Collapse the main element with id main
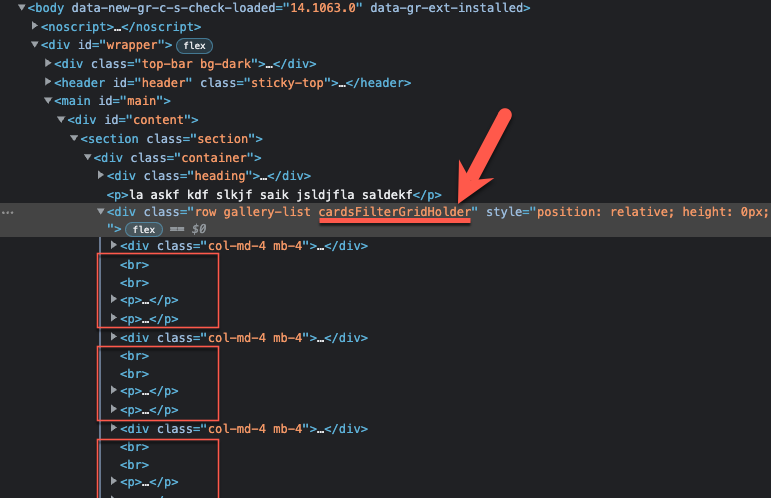The width and height of the screenshot is (771, 498). pos(48,101)
